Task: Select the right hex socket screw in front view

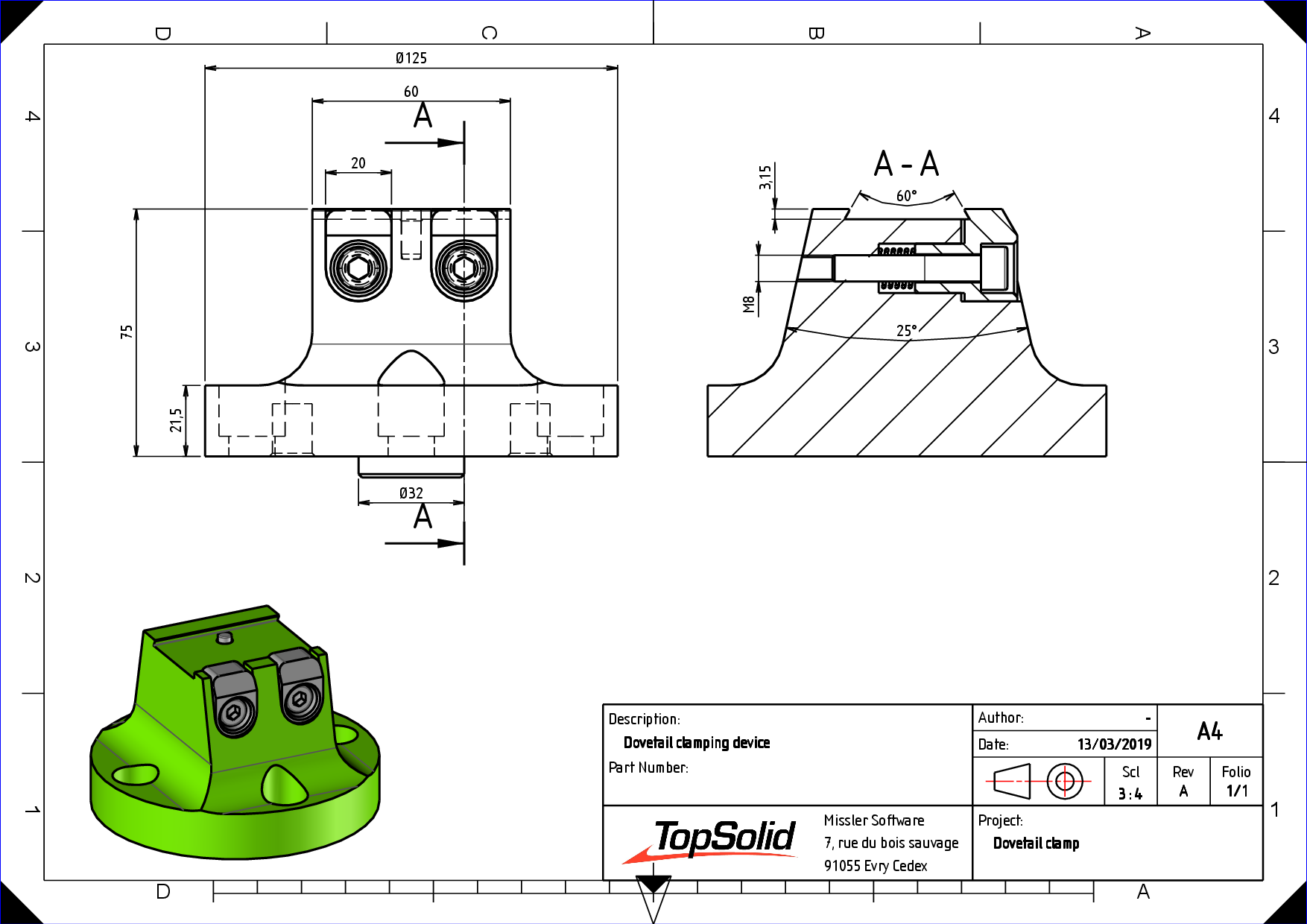Action: point(464,270)
